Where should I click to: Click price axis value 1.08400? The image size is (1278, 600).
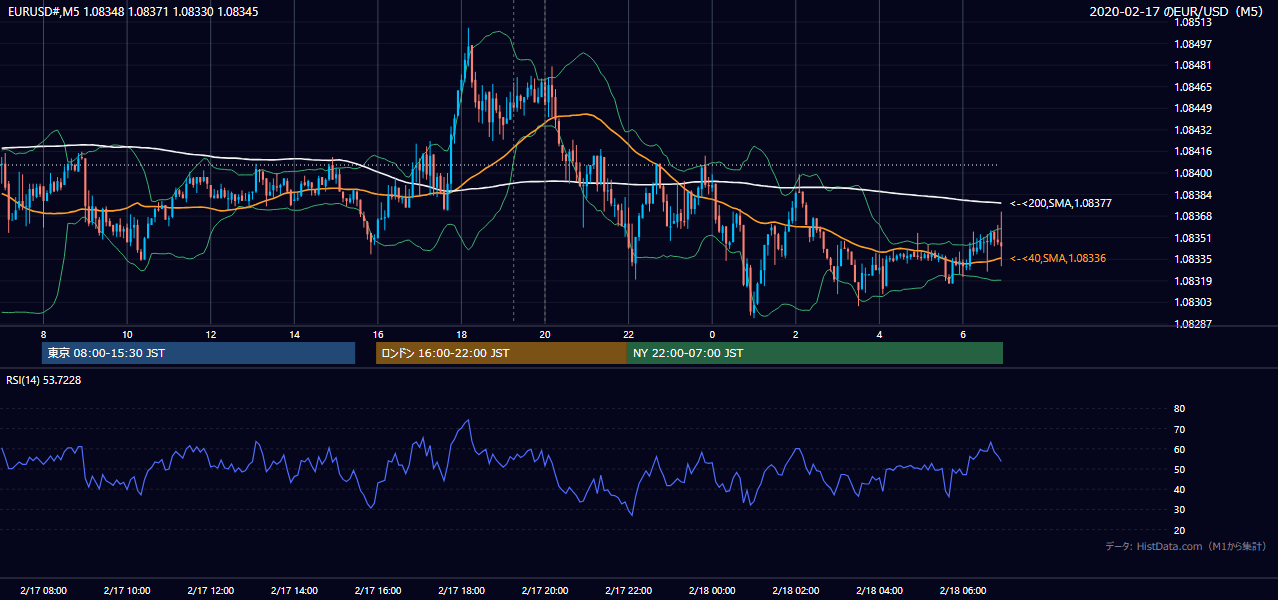[x=1193, y=173]
